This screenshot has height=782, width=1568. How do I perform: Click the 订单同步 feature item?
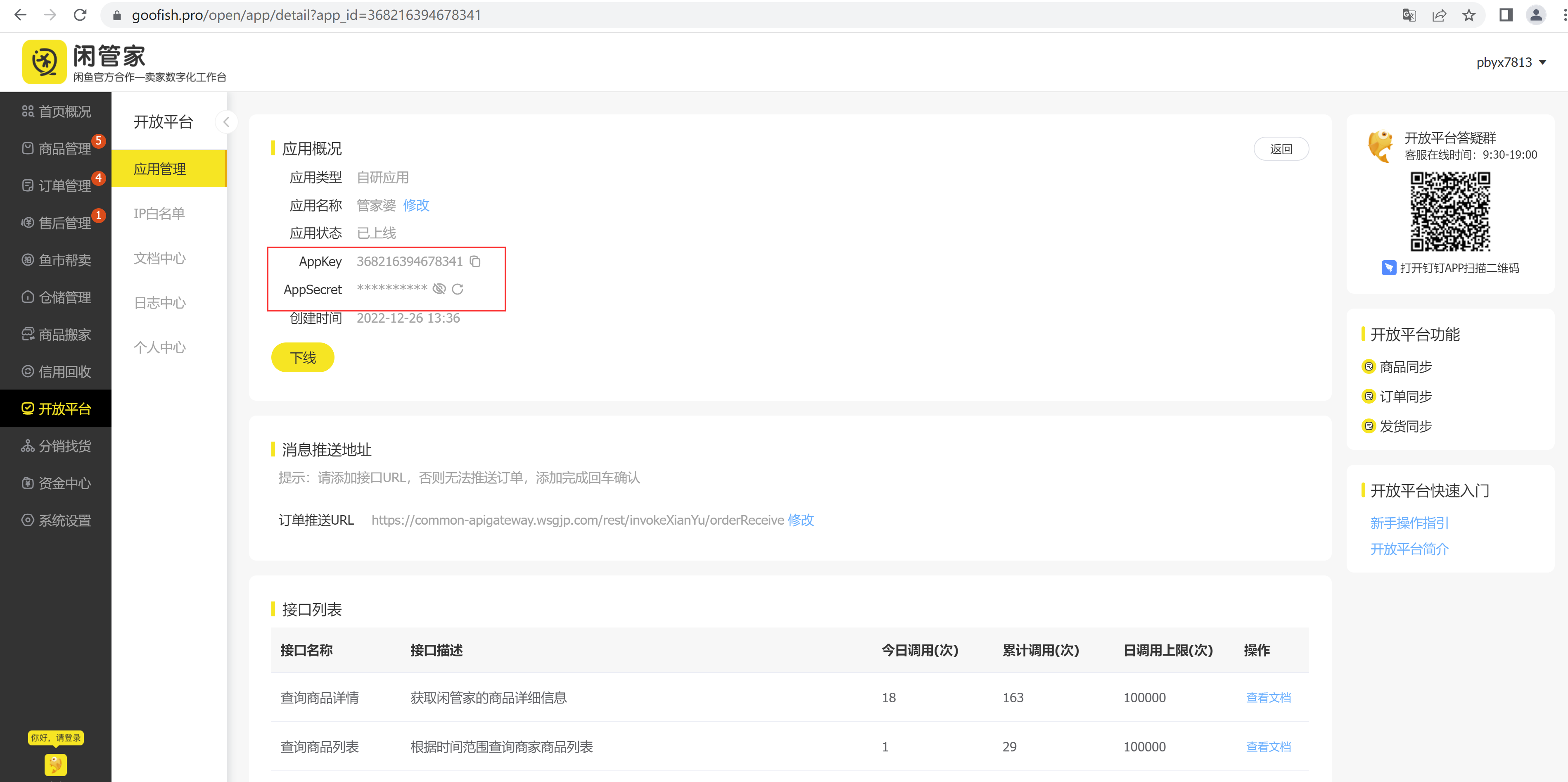[1397, 397]
